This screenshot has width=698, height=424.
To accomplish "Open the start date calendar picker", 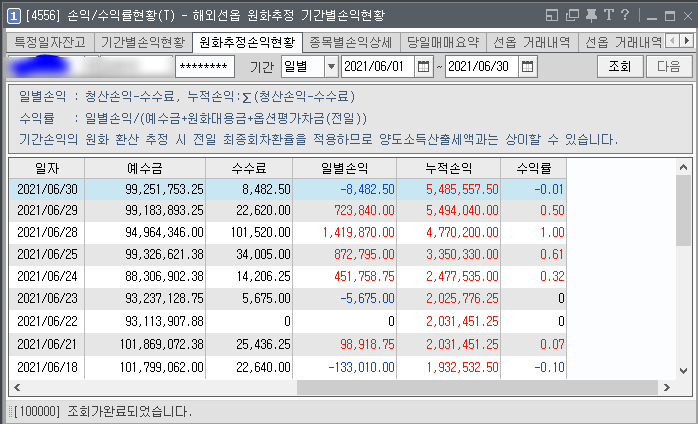I will tap(423, 67).
